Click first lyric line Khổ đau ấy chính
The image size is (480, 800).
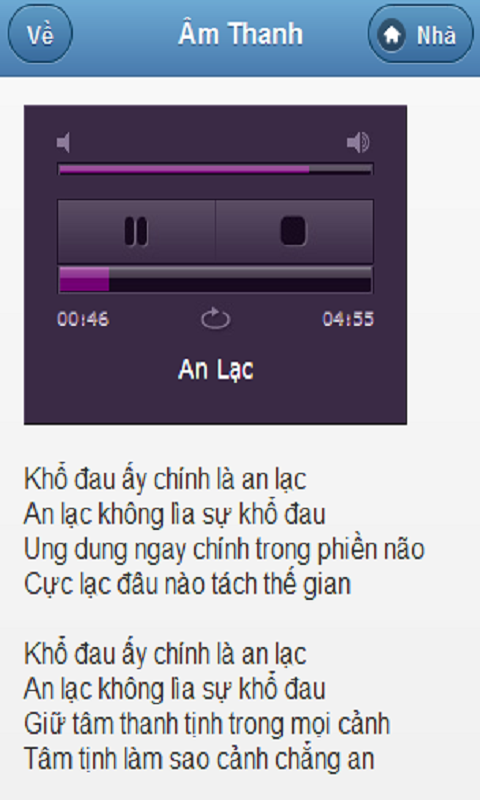pos(165,479)
